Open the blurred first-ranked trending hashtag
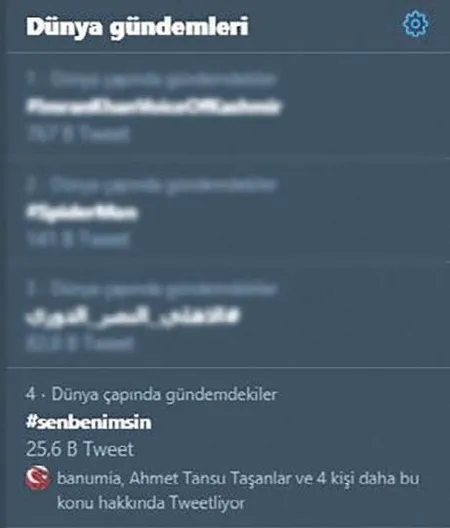450x528 pixels. coord(153,106)
